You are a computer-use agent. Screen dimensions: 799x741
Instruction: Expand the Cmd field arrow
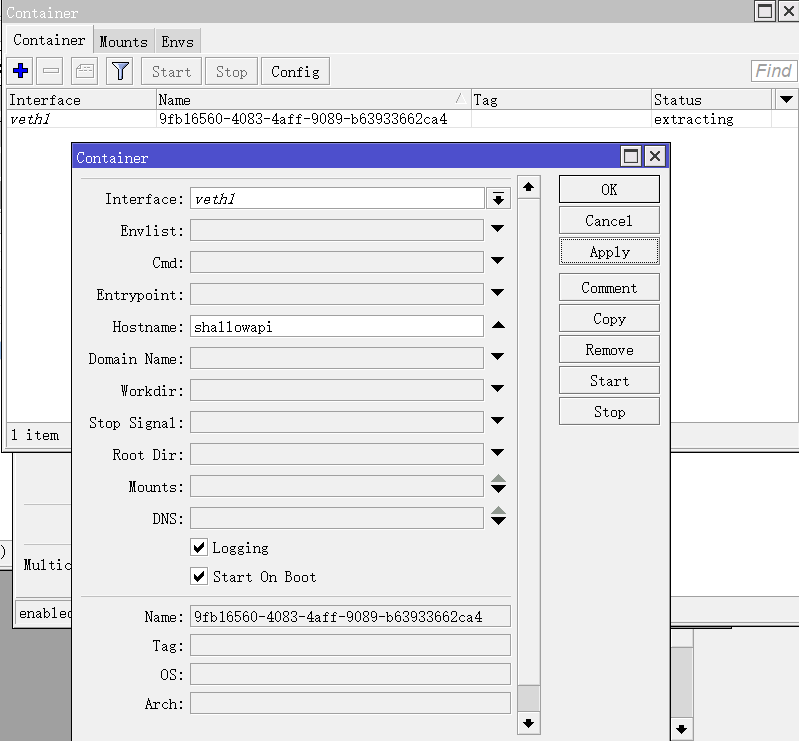[498, 260]
